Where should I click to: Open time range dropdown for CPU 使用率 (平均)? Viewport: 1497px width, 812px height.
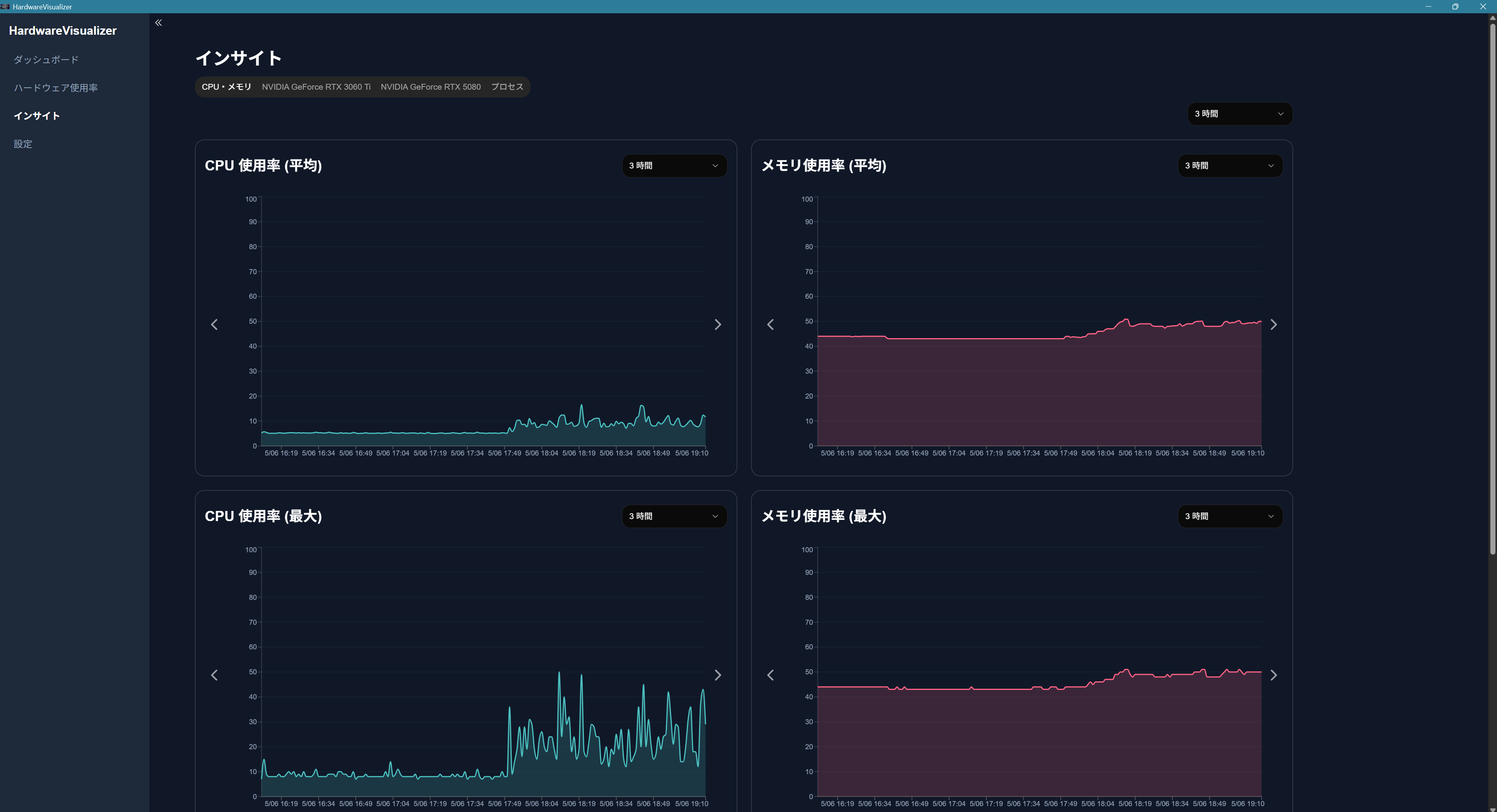(x=674, y=166)
